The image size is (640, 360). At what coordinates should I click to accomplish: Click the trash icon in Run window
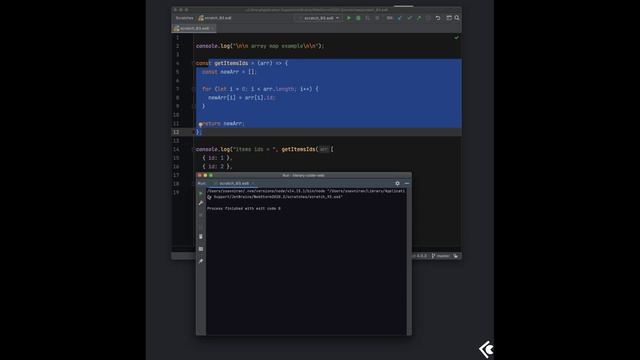tap(200, 237)
